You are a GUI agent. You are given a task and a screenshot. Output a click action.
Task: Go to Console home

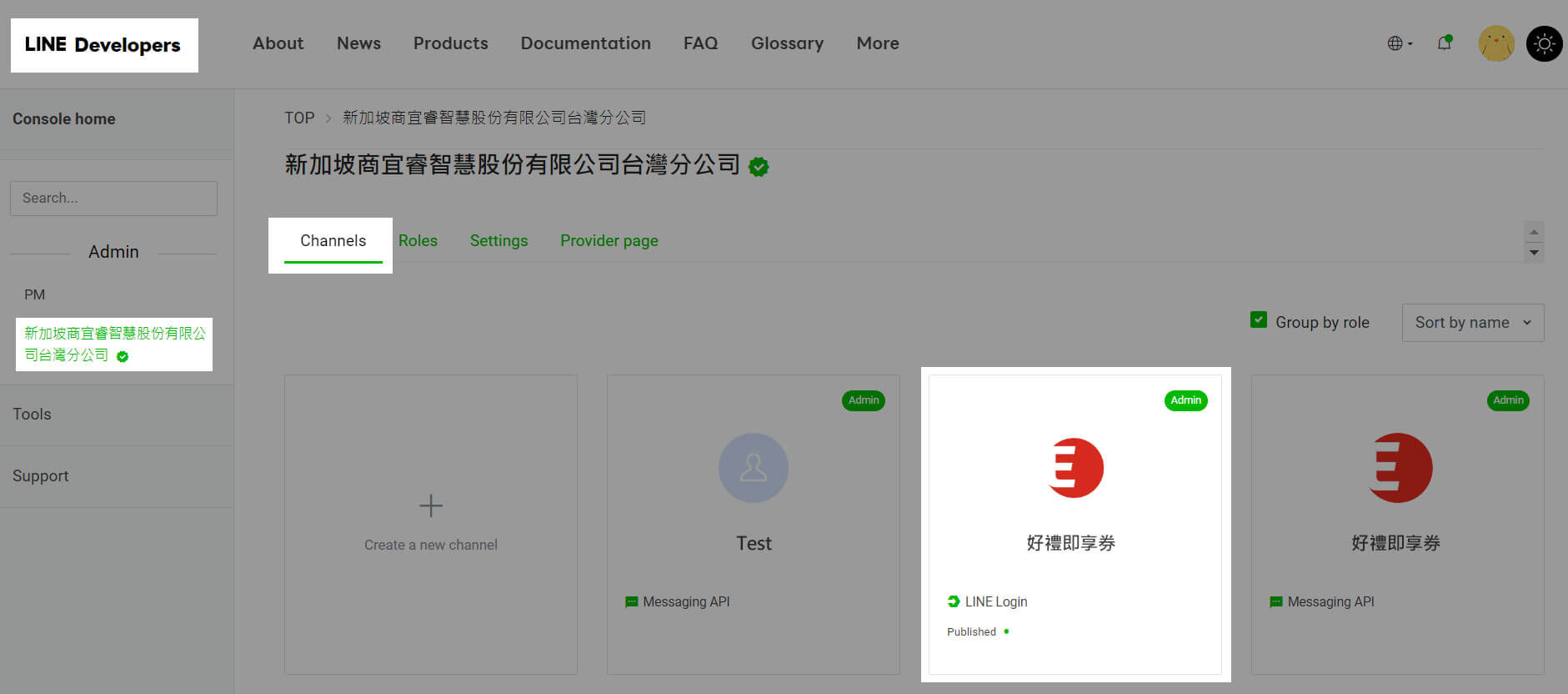64,119
